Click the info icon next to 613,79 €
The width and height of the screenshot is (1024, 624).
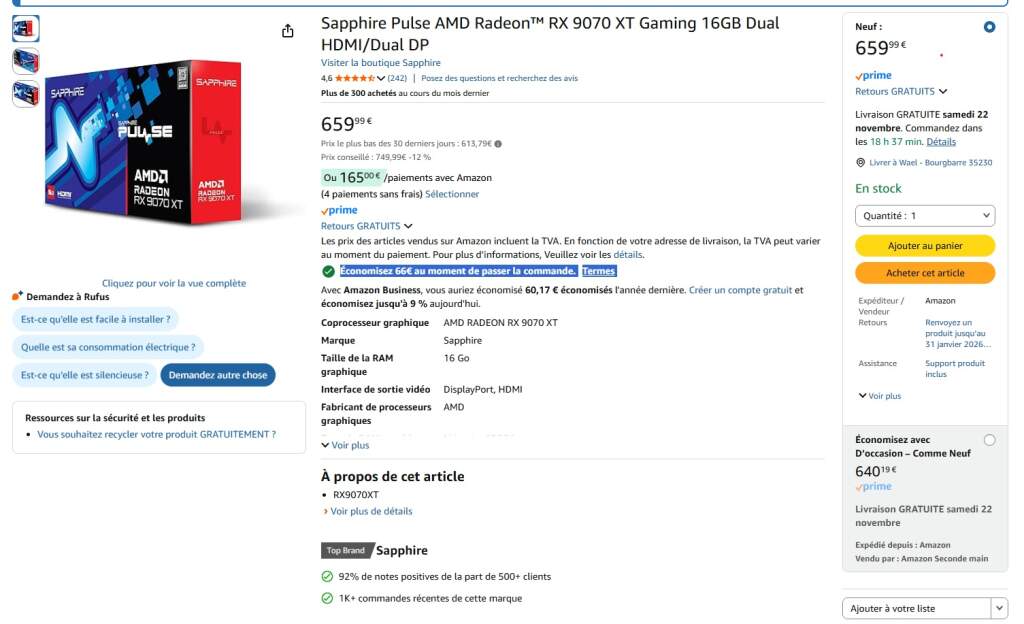point(497,143)
